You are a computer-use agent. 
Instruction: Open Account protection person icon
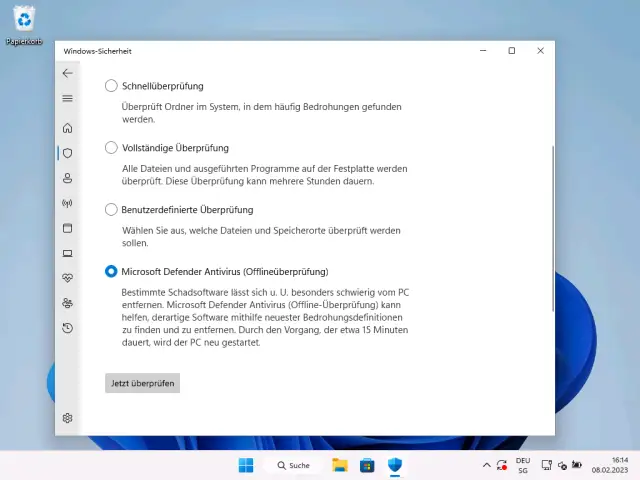68,178
